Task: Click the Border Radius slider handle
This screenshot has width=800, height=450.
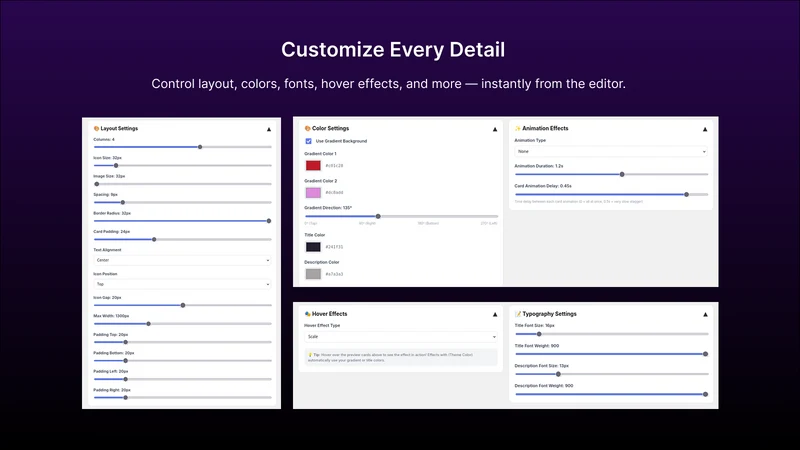Action: click(x=269, y=221)
